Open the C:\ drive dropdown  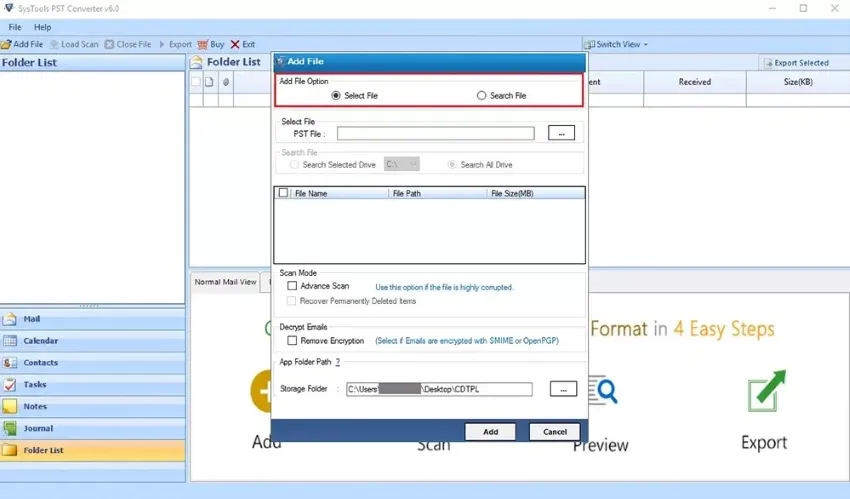coord(402,164)
